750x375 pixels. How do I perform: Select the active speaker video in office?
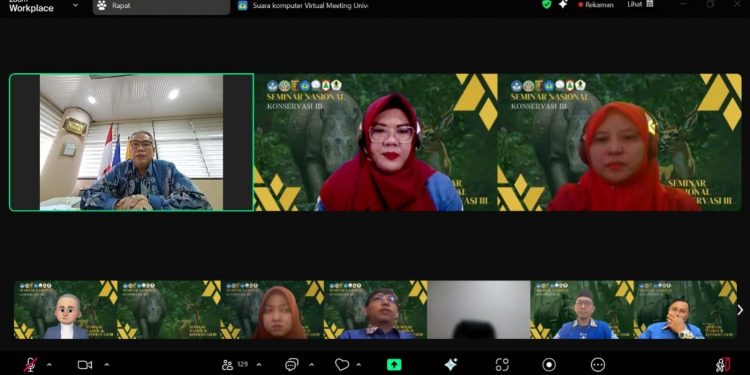coord(132,142)
